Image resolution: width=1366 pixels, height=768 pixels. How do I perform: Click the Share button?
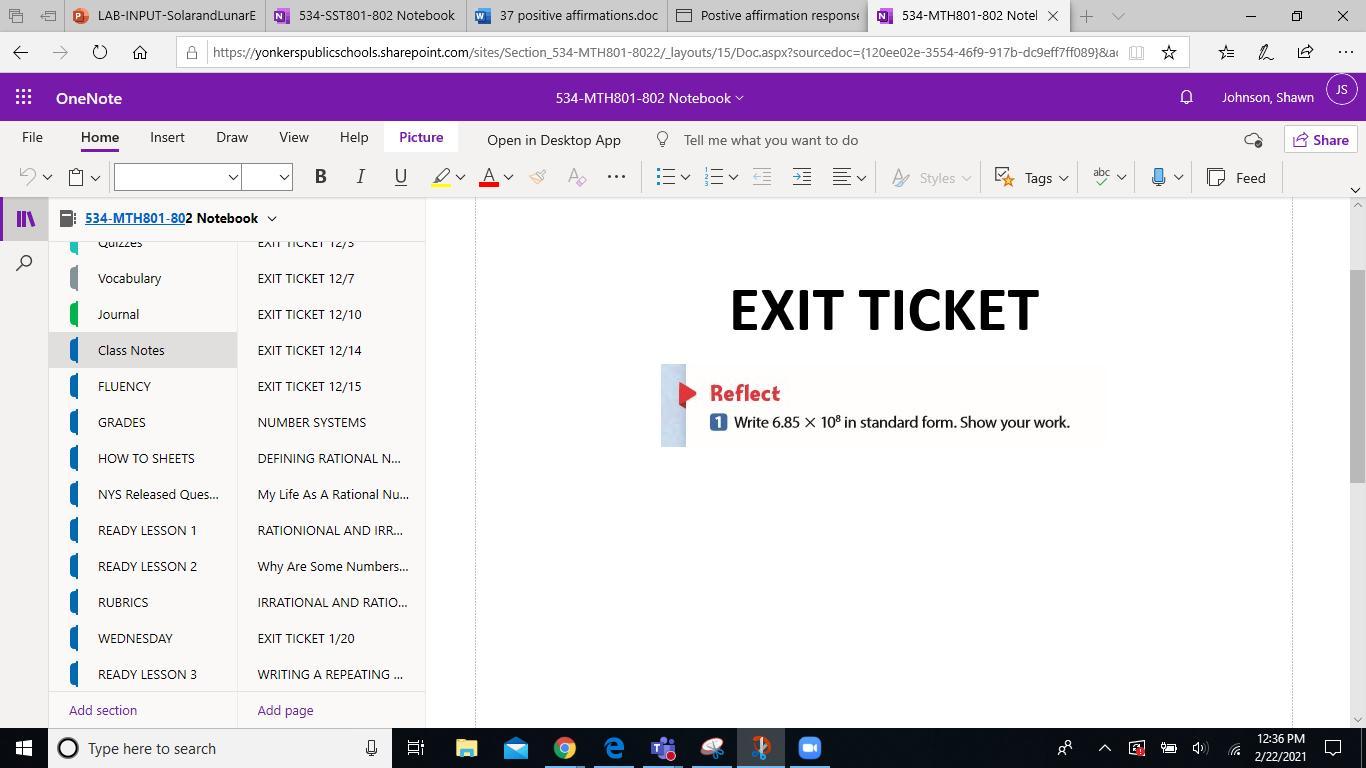pyautogui.click(x=1320, y=140)
